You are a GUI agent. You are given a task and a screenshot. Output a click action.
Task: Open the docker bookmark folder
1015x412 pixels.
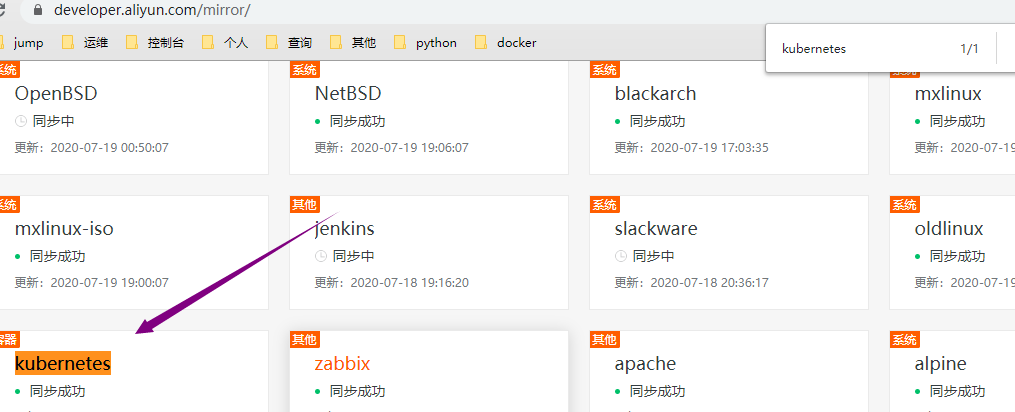506,43
